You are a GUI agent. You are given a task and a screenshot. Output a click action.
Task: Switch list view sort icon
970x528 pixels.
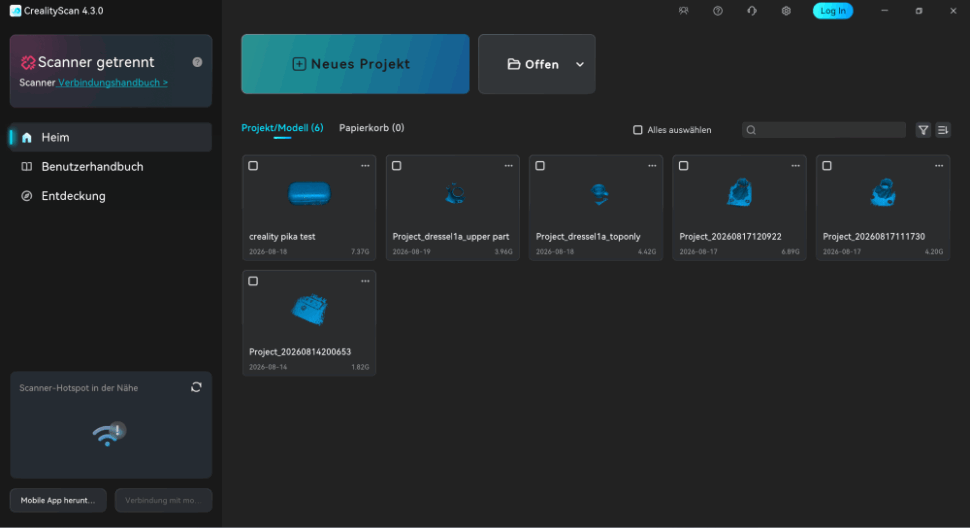tap(943, 130)
